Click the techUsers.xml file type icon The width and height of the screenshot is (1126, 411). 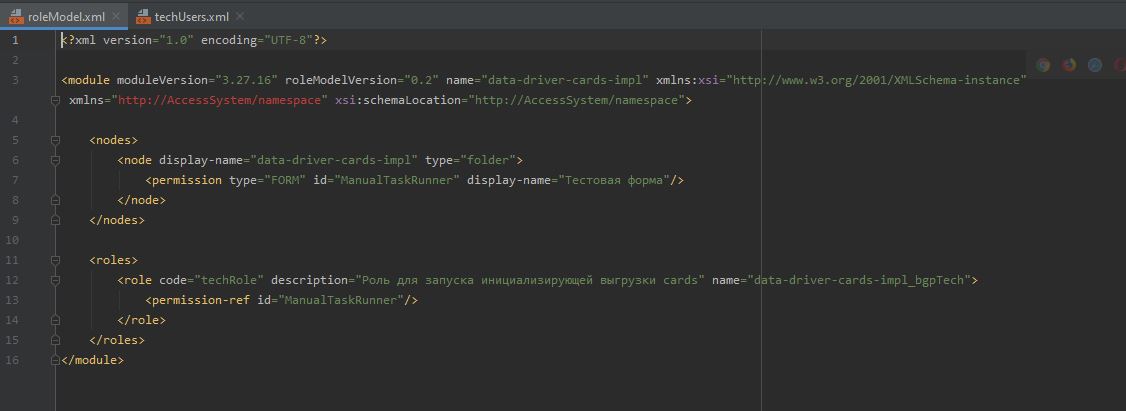[x=143, y=17]
